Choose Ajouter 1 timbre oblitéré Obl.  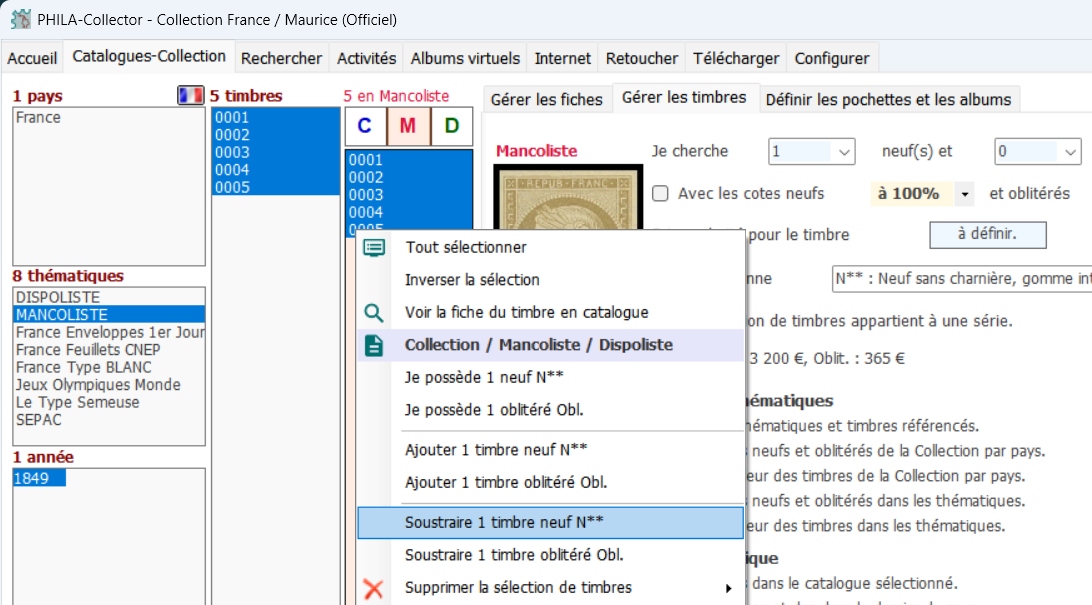(550, 482)
